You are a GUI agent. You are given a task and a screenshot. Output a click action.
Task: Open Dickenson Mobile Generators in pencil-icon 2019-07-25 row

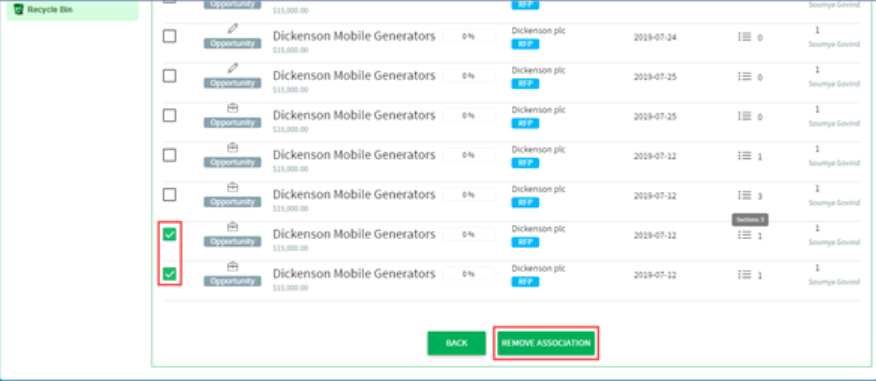[x=354, y=76]
